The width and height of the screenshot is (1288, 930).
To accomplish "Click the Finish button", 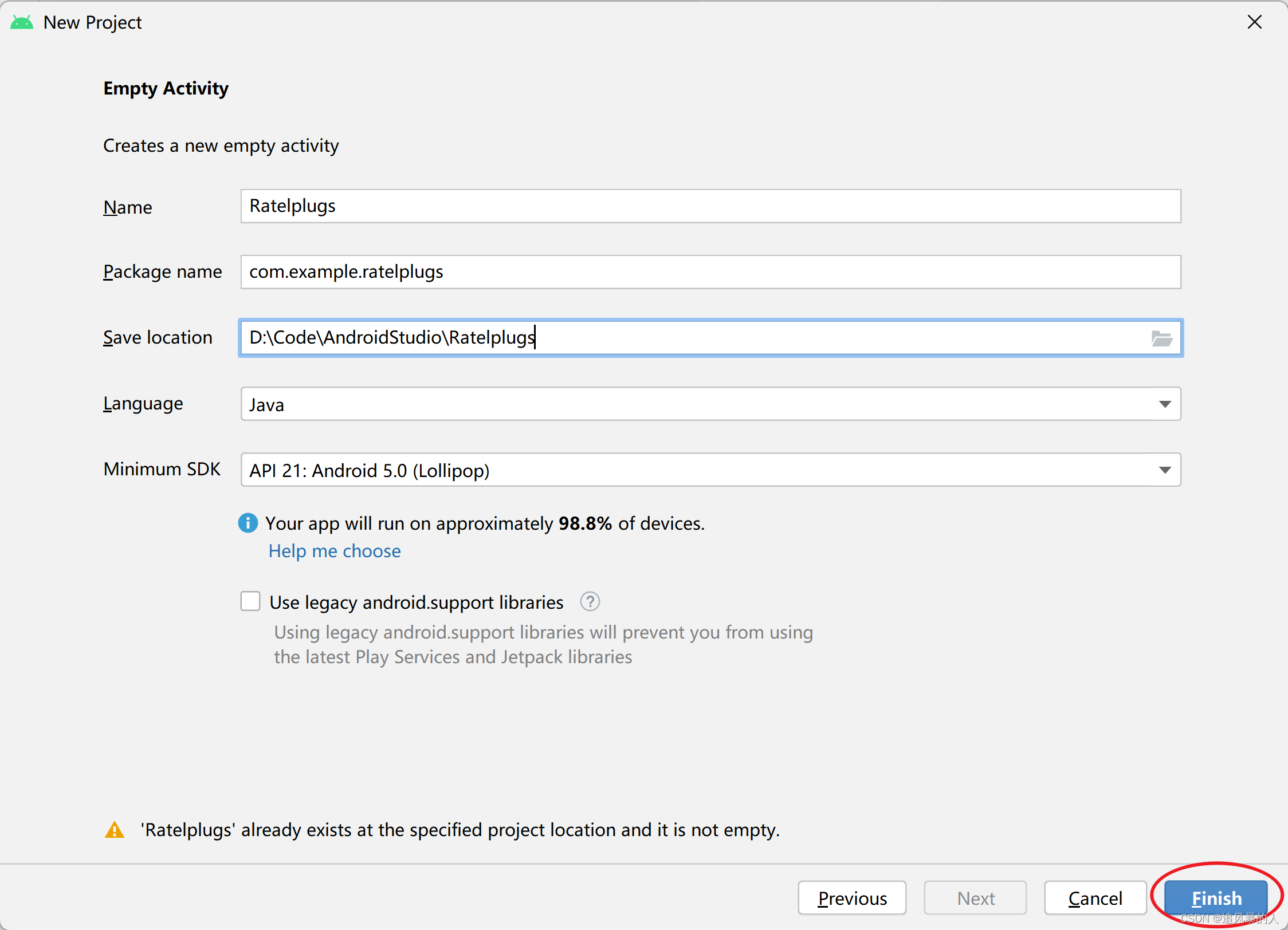I will click(x=1216, y=898).
